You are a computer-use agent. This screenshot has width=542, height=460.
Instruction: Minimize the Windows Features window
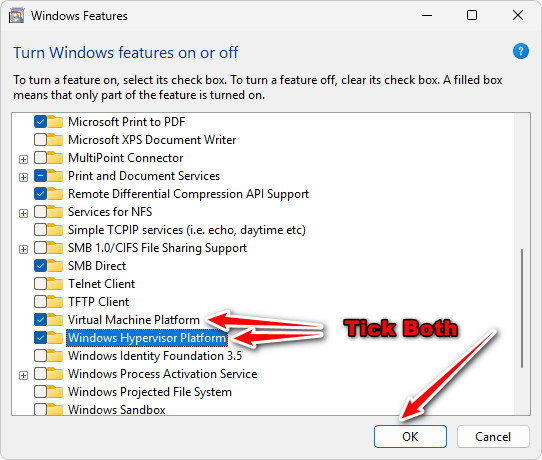(427, 15)
